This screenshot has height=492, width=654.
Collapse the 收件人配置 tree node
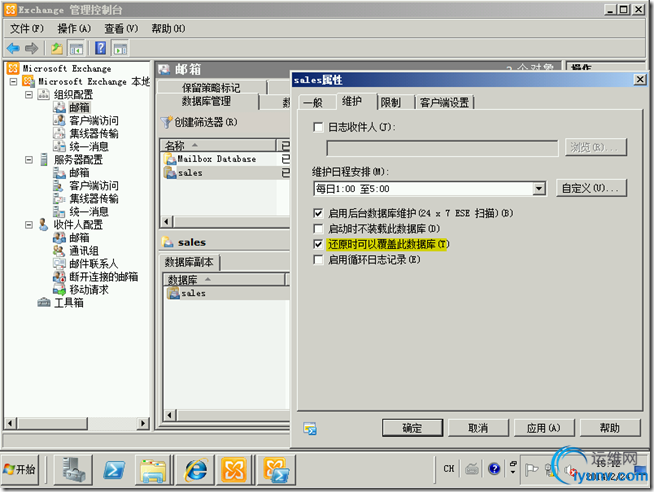point(29,225)
